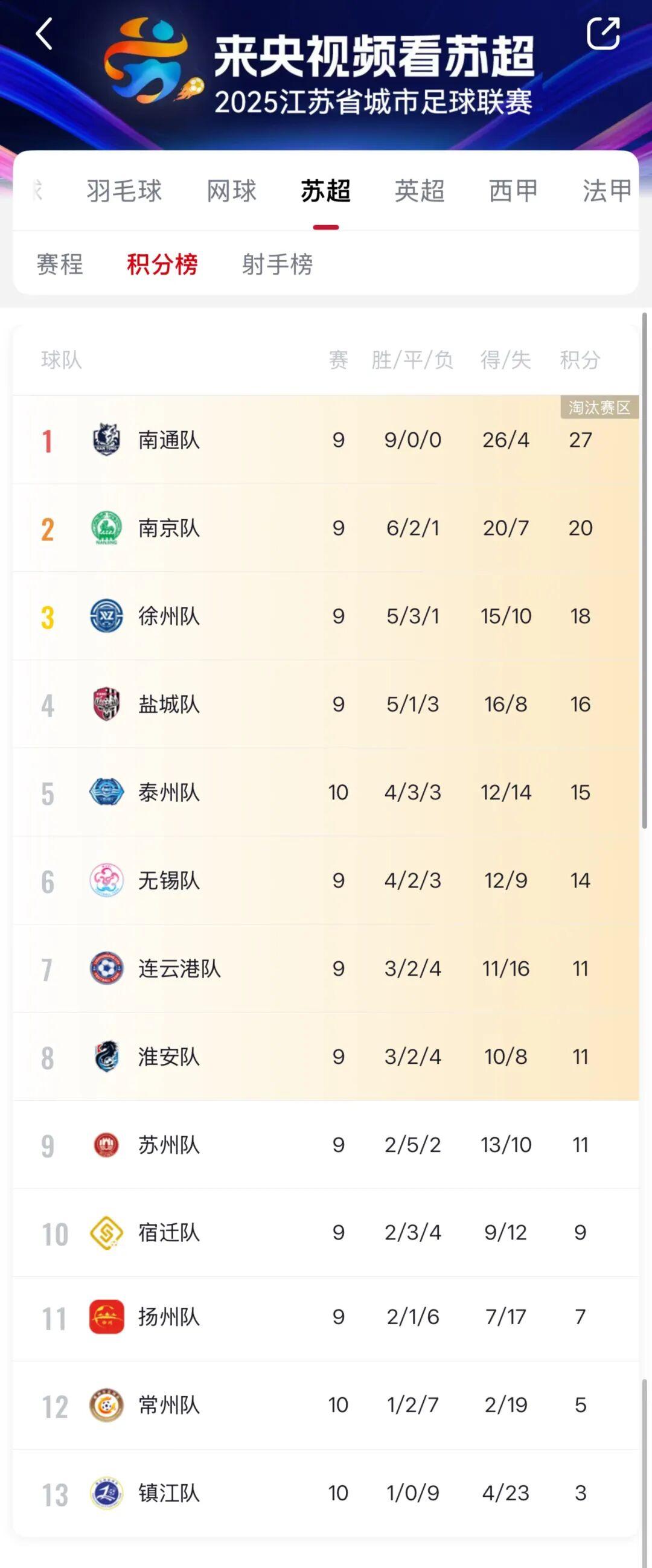652x1568 pixels.
Task: Tap the Xuzhou team blue crest
Action: point(106,616)
